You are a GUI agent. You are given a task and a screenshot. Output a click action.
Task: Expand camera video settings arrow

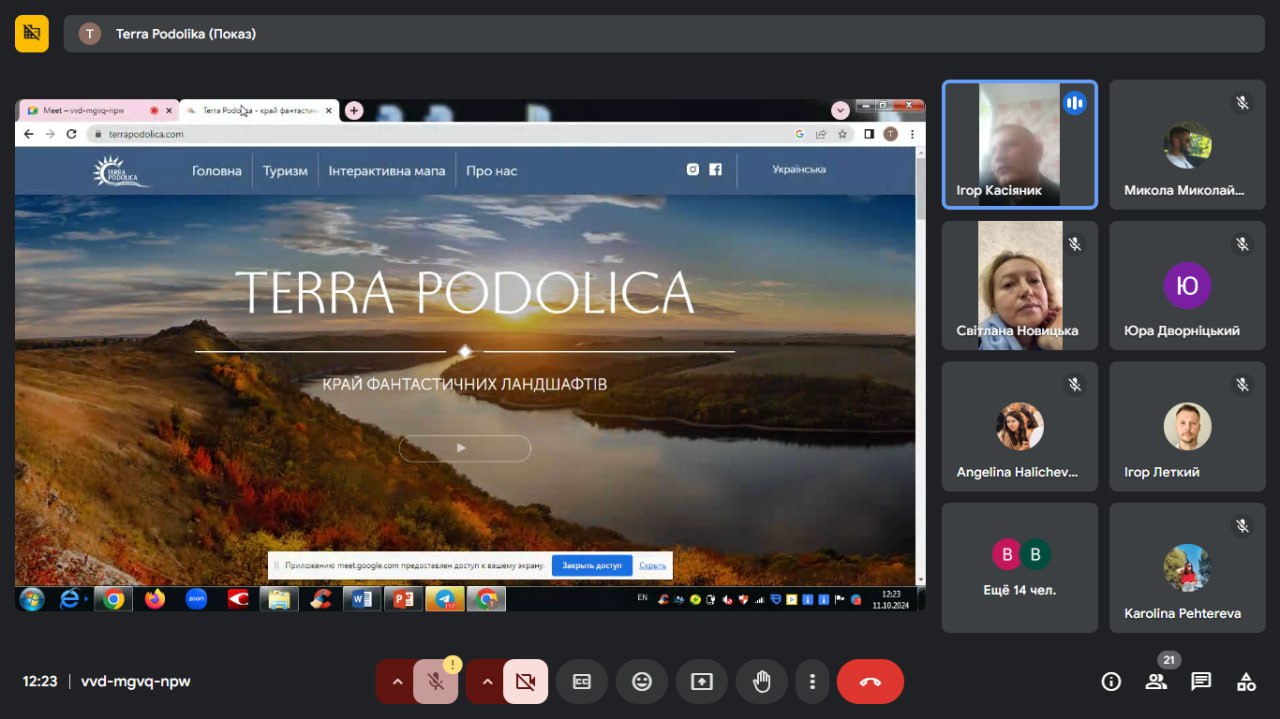486,681
